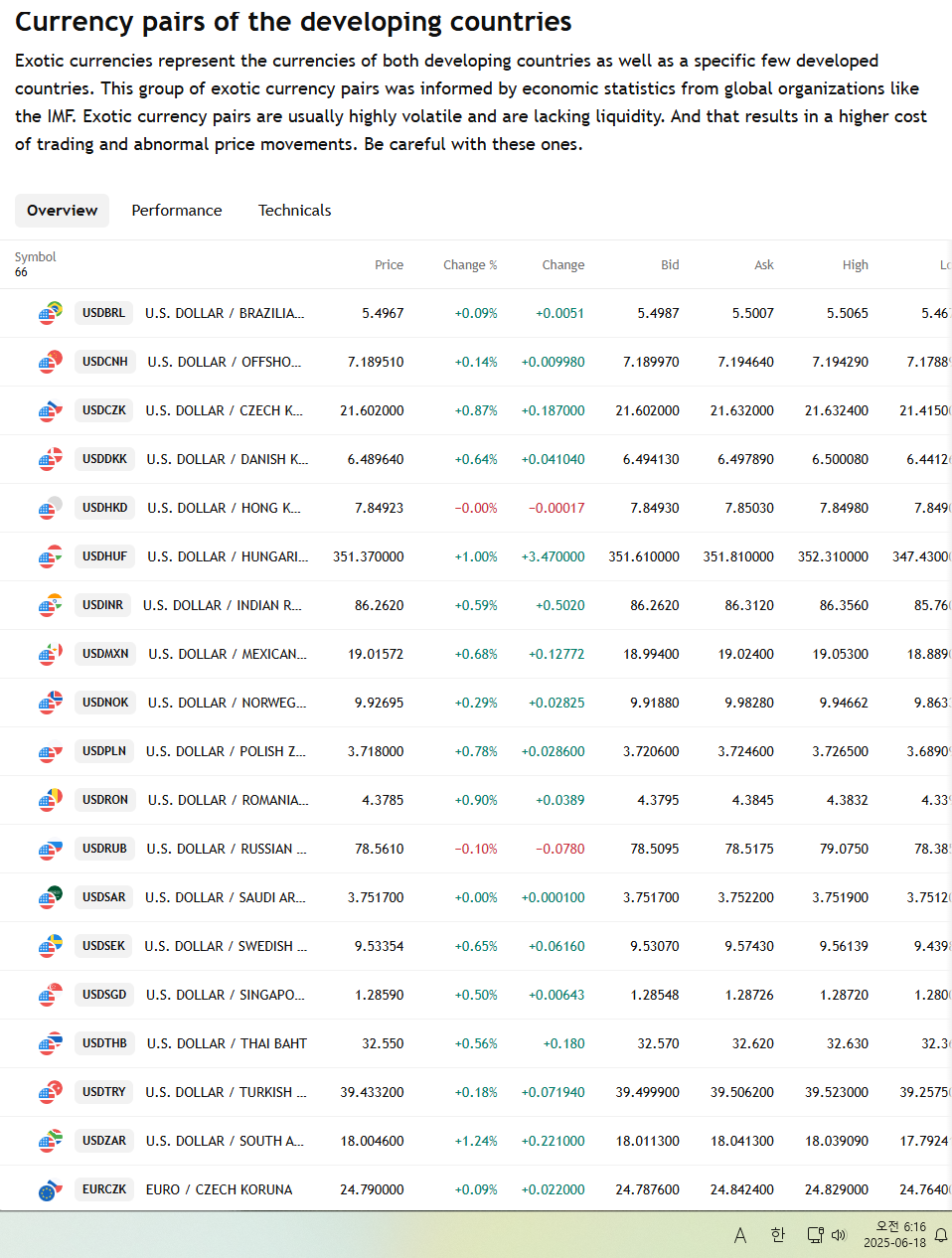Click the USDHKD change value −0.00017
Viewport: 952px width, 1258px height.
pos(556,508)
